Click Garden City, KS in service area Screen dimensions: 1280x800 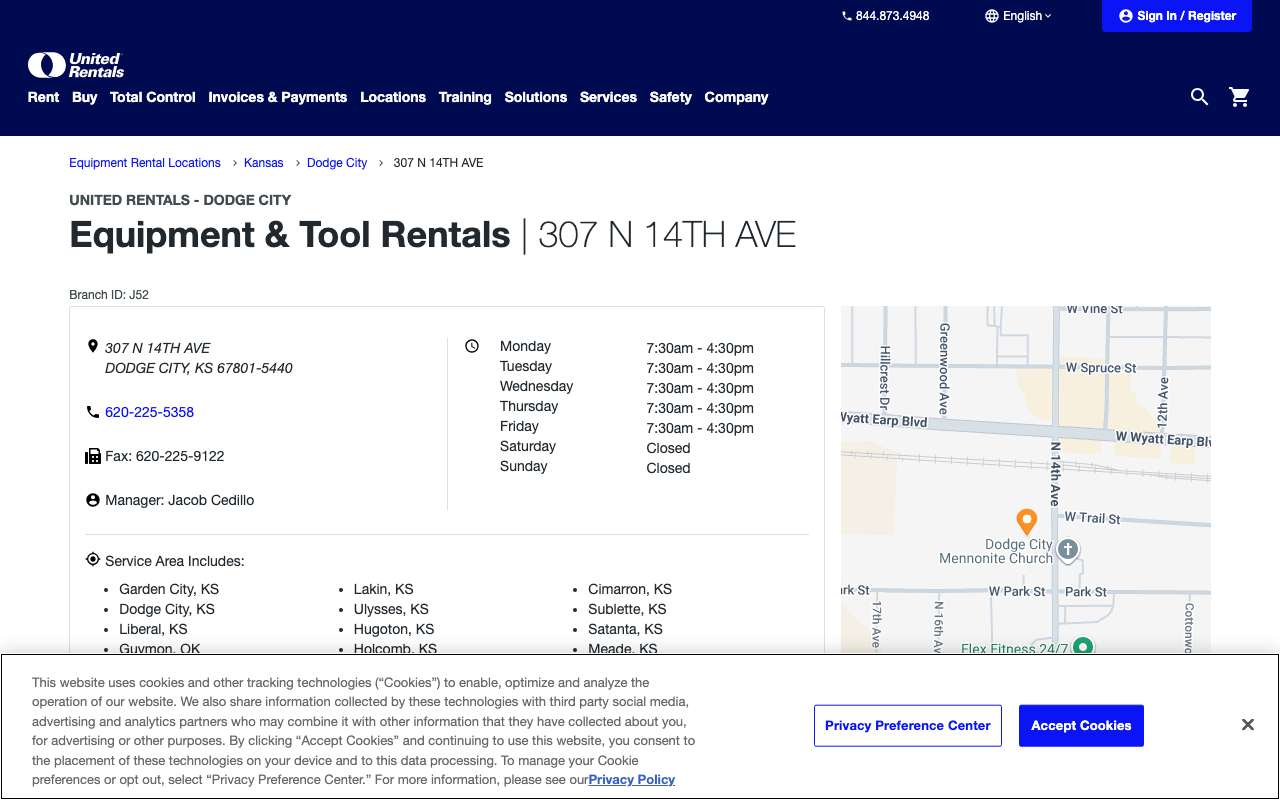point(169,589)
